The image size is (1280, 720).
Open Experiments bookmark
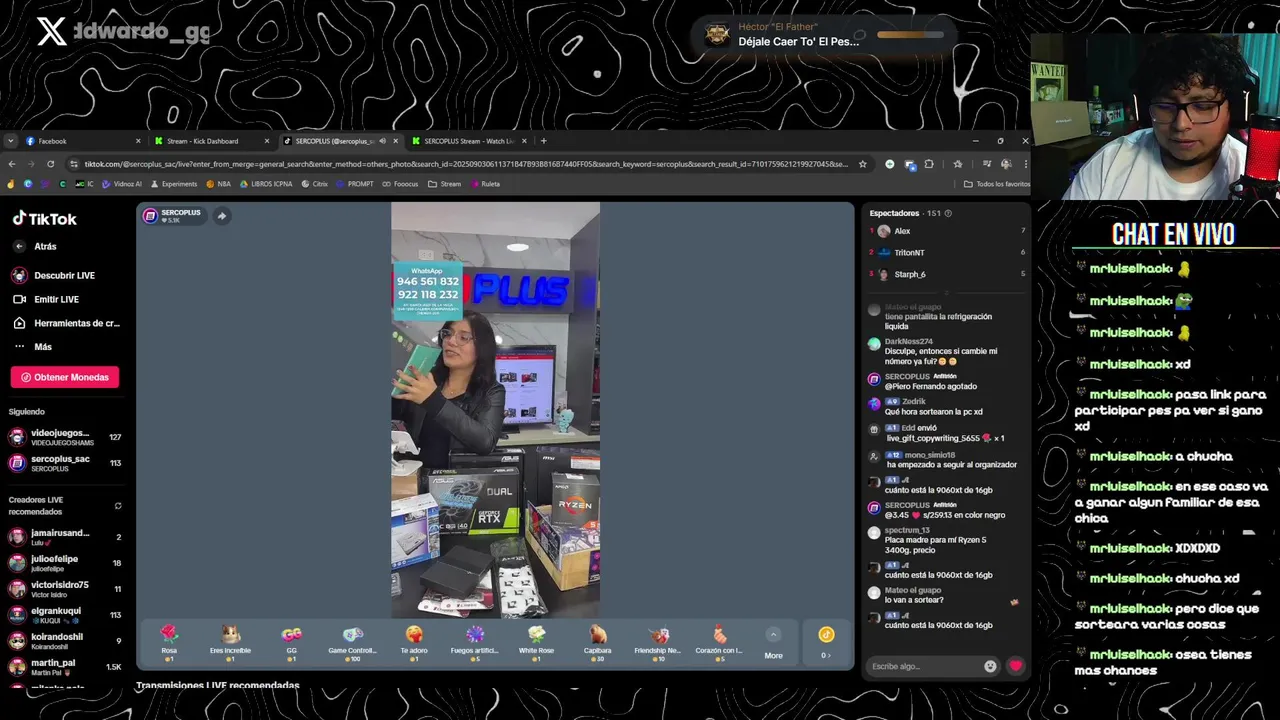(x=174, y=184)
